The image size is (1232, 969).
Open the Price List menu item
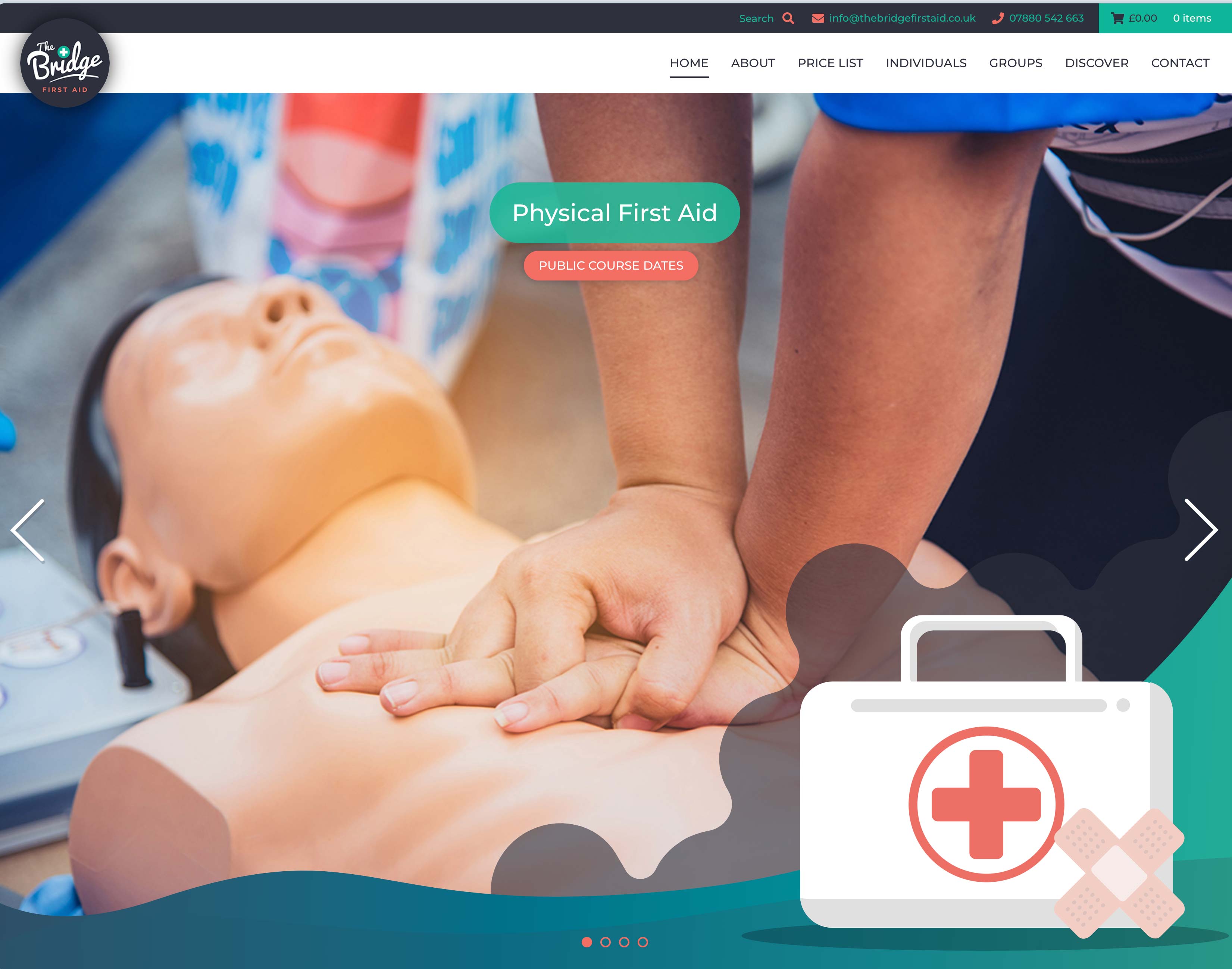point(830,63)
